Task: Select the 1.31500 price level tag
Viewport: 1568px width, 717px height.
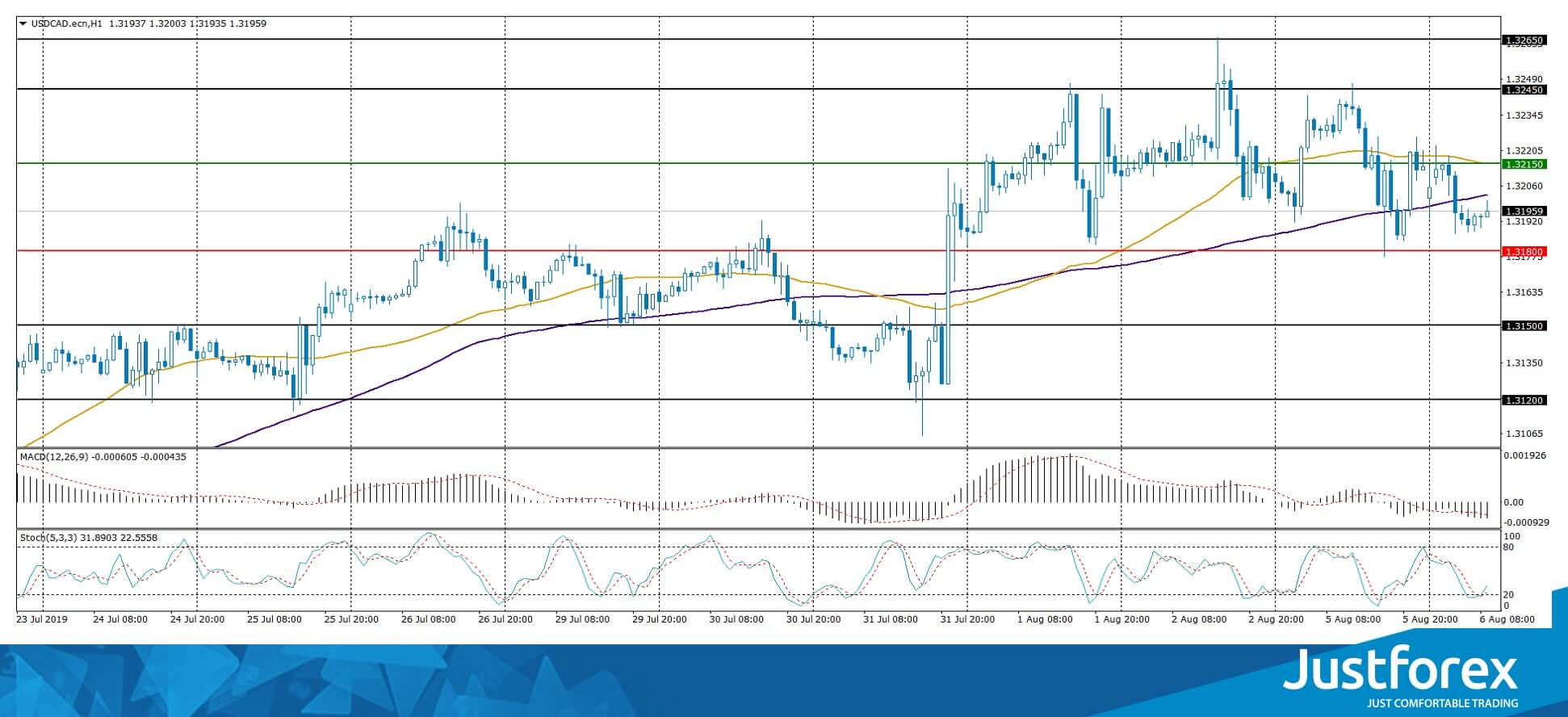Action: (x=1524, y=325)
